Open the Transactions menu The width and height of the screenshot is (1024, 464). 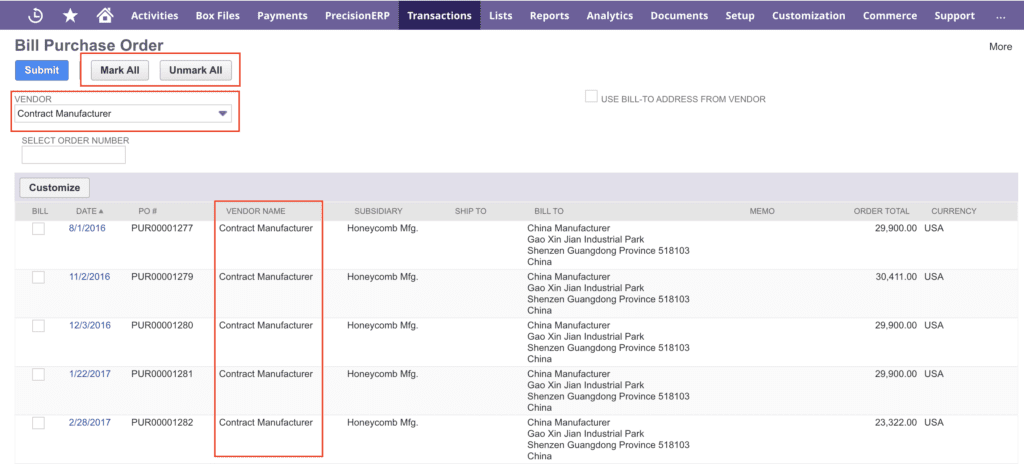point(439,16)
